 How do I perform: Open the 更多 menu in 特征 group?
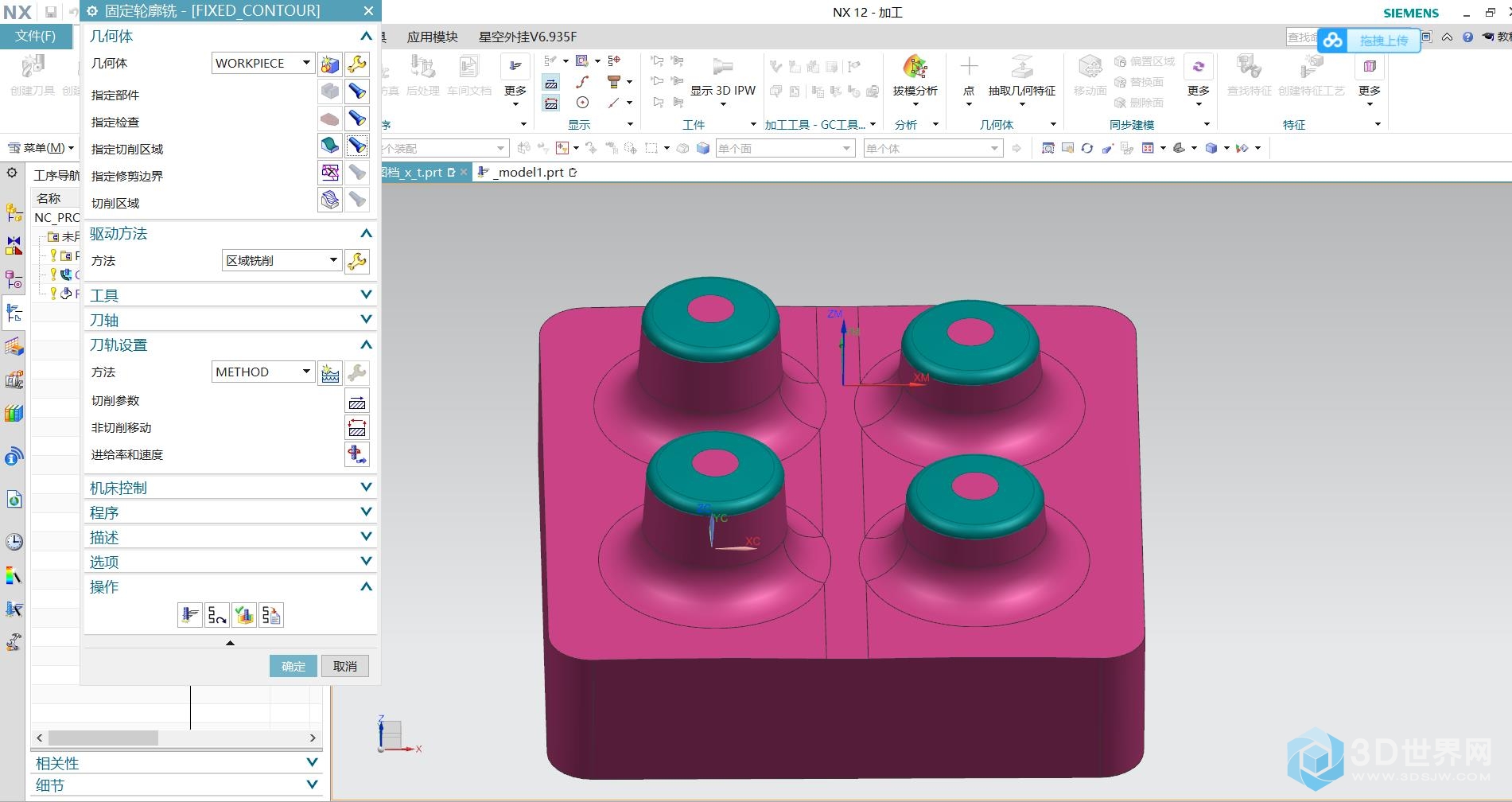coord(1370,80)
